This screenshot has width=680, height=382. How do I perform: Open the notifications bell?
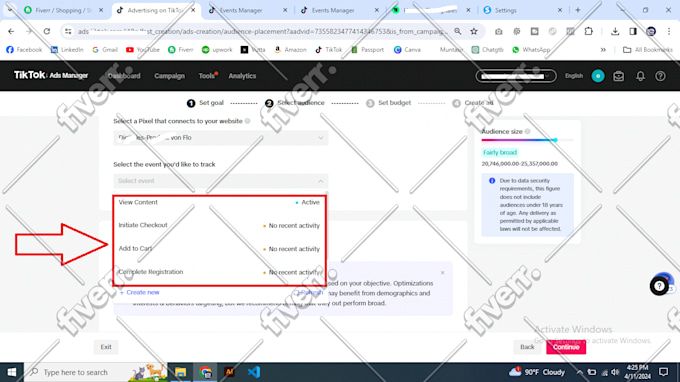pyautogui.click(x=640, y=76)
